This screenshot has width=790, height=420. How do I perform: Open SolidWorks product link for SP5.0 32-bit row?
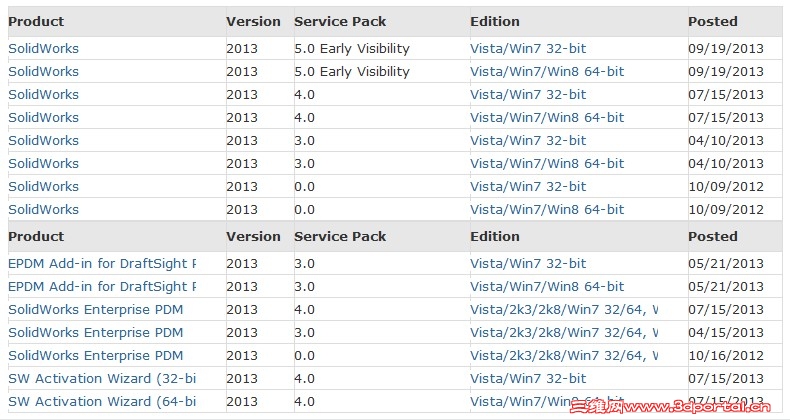[x=43, y=49]
